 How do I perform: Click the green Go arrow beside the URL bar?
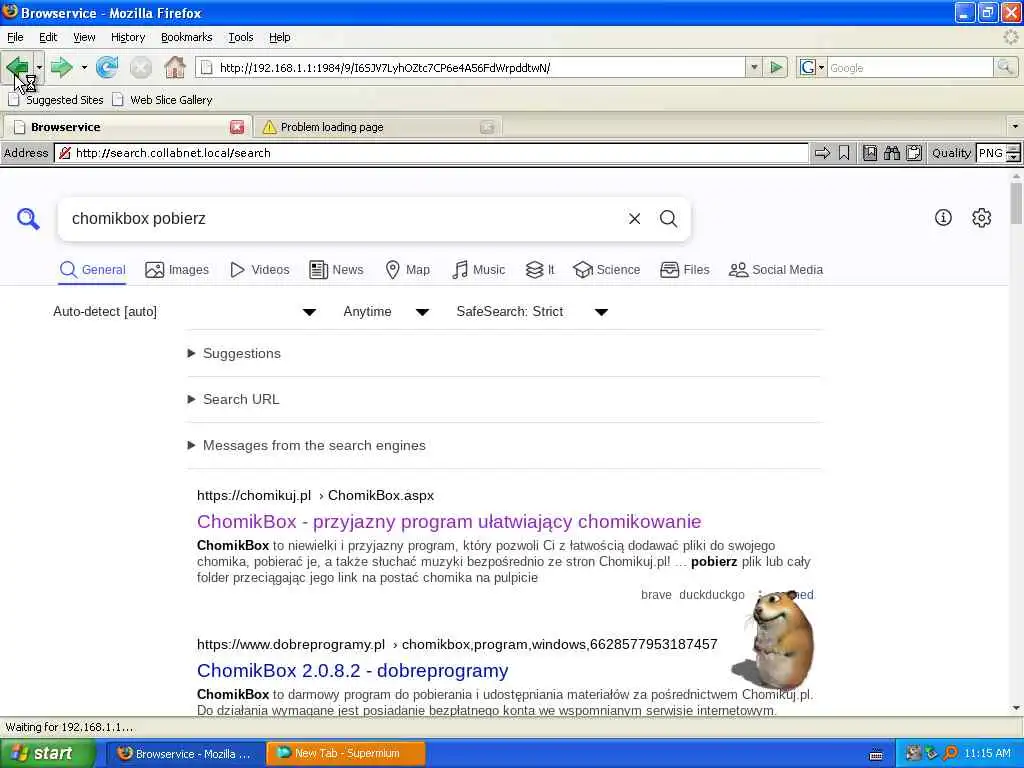pyautogui.click(x=776, y=67)
